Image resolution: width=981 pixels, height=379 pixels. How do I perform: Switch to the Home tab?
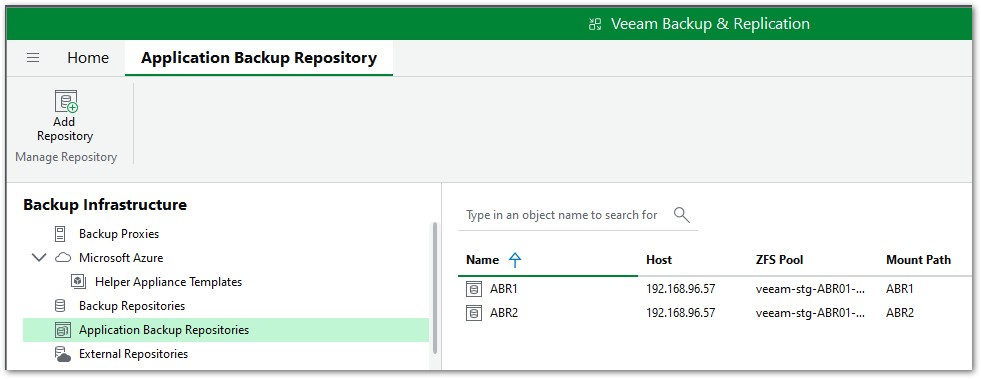(88, 58)
